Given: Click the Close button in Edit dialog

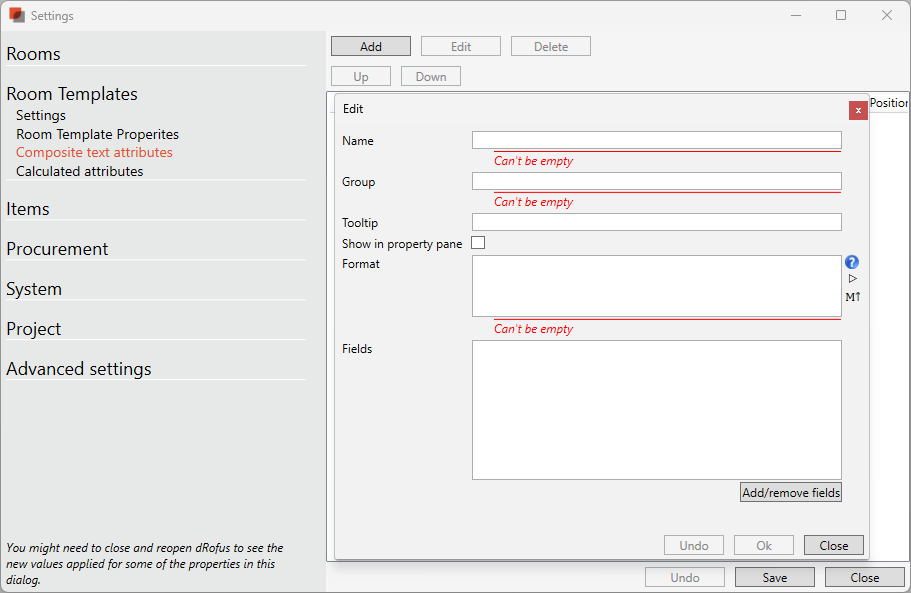Looking at the screenshot, I should [x=833, y=545].
